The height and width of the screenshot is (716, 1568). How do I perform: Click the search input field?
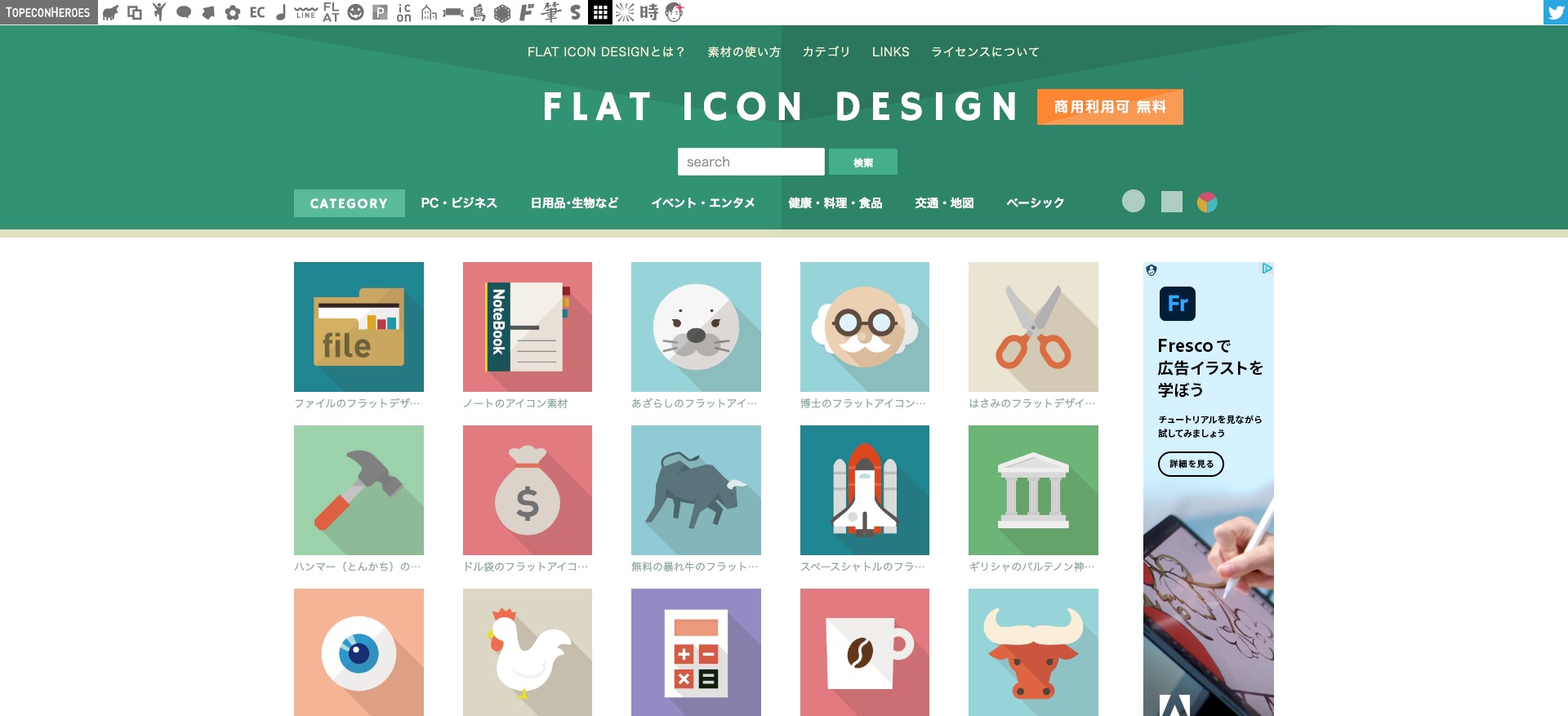coord(751,162)
